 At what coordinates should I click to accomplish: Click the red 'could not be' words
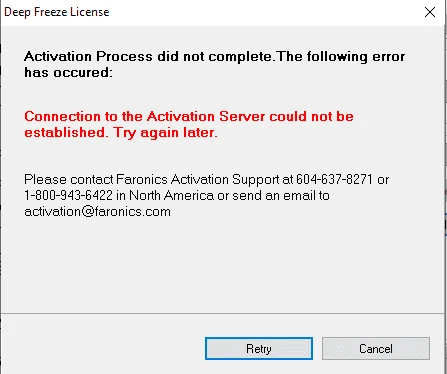pyautogui.click(x=311, y=116)
